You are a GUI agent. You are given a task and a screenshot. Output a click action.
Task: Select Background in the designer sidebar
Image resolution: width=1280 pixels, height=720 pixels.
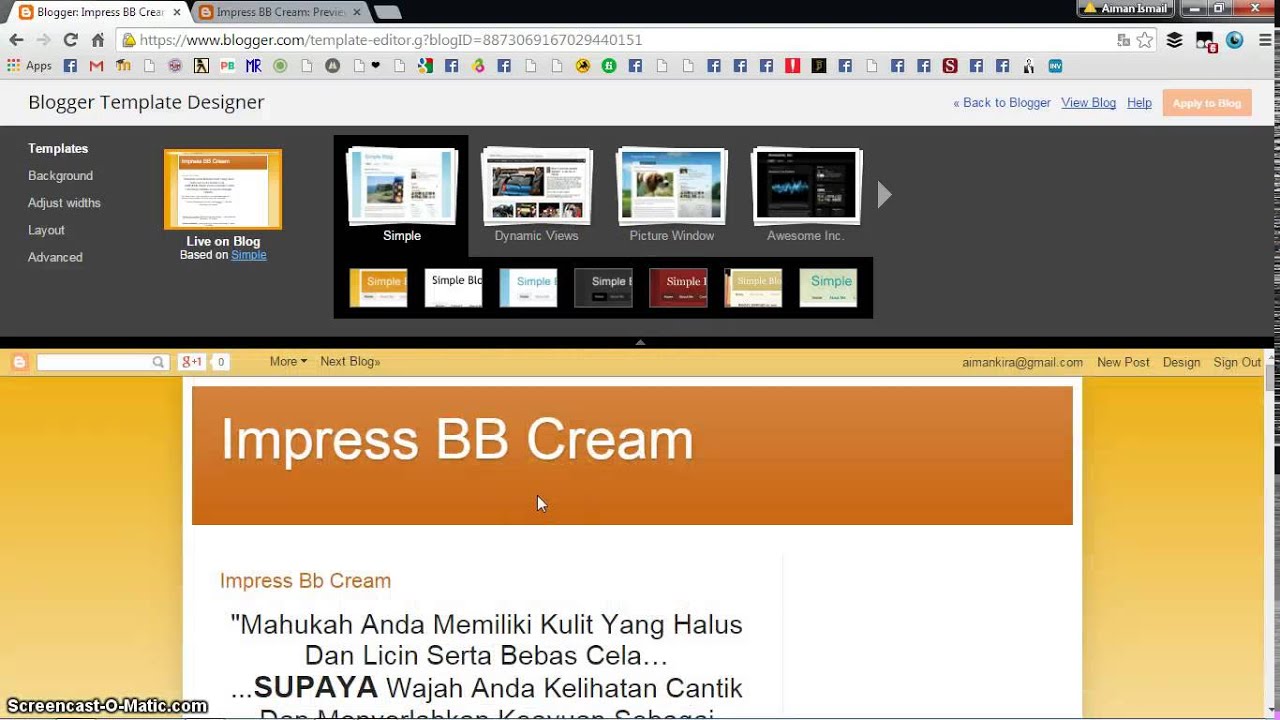tap(60, 175)
